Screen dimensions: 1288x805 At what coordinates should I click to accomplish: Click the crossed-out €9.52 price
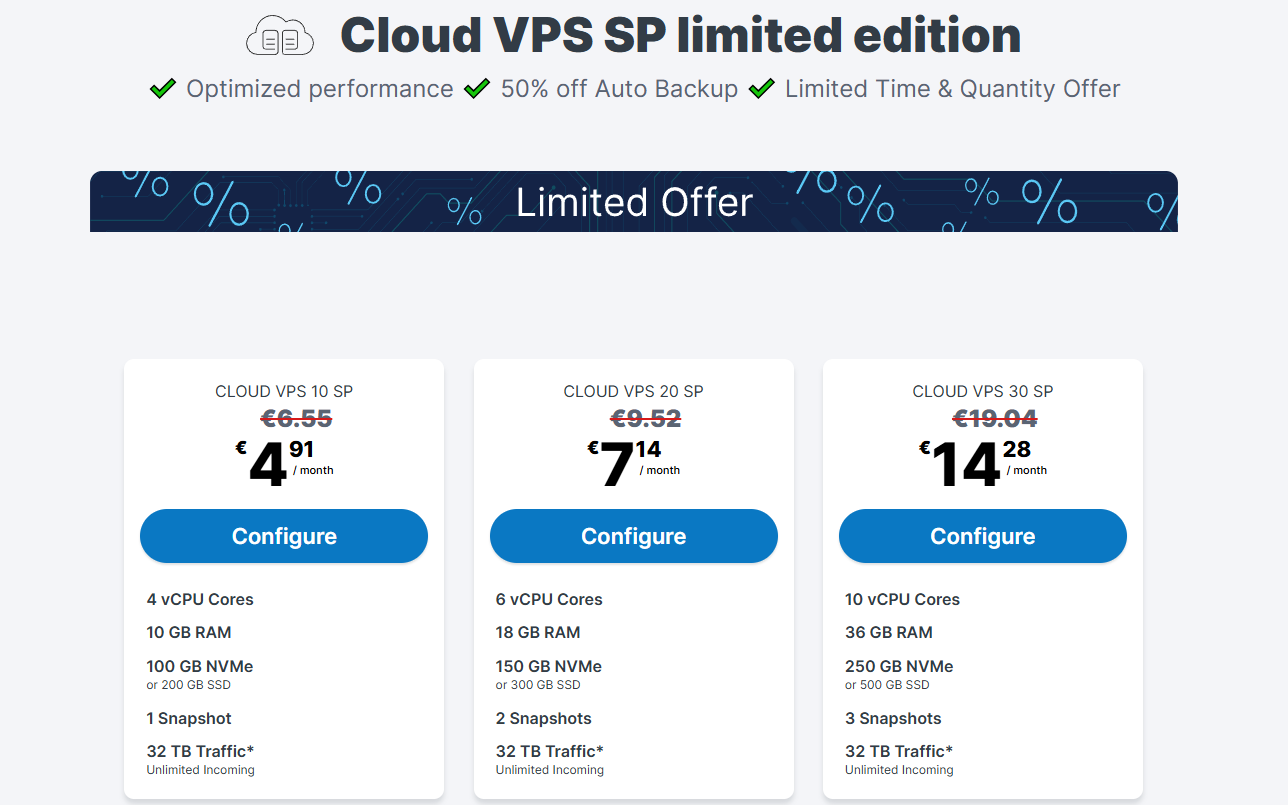pos(645,418)
